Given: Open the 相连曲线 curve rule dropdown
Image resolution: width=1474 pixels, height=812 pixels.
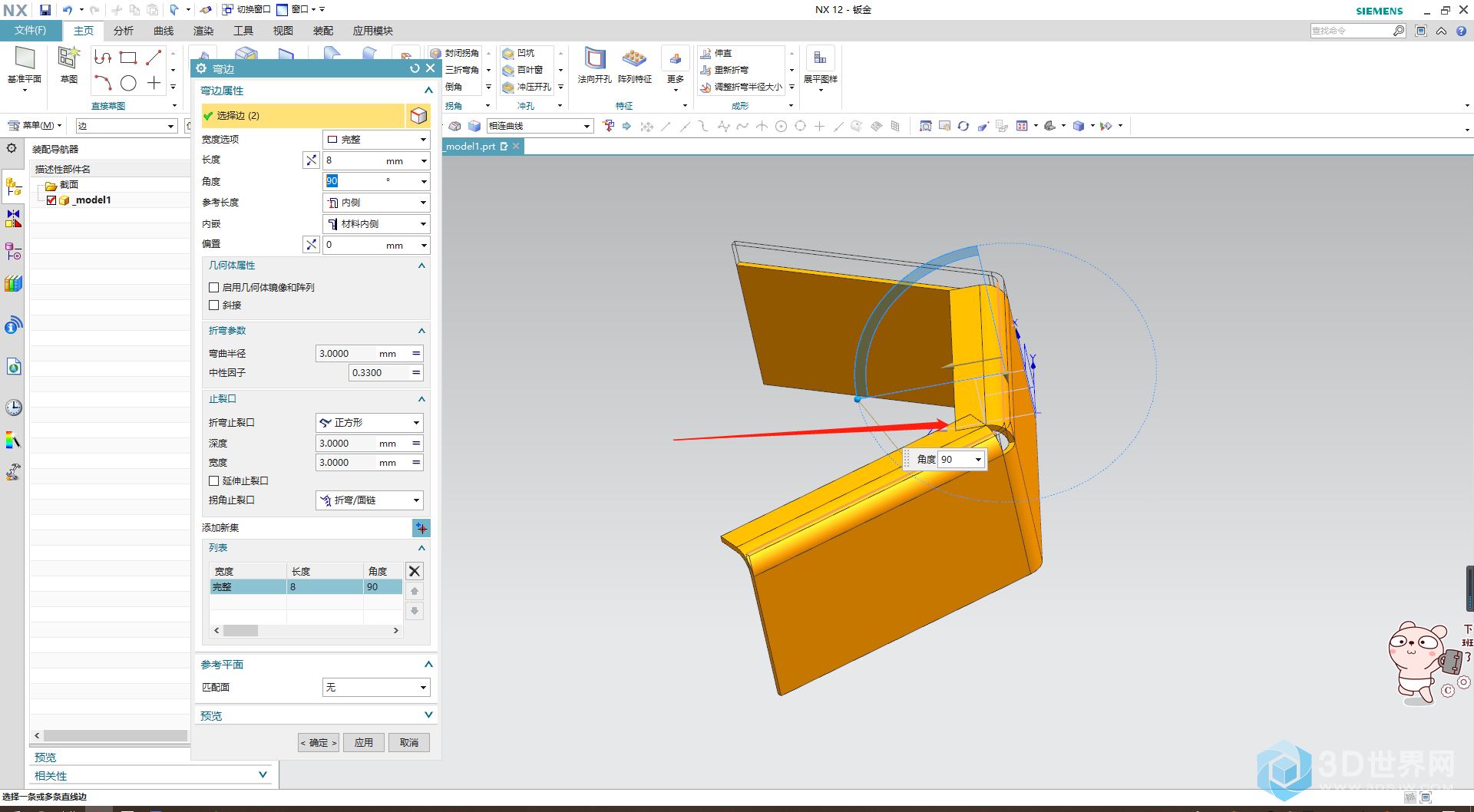Looking at the screenshot, I should pos(540,126).
